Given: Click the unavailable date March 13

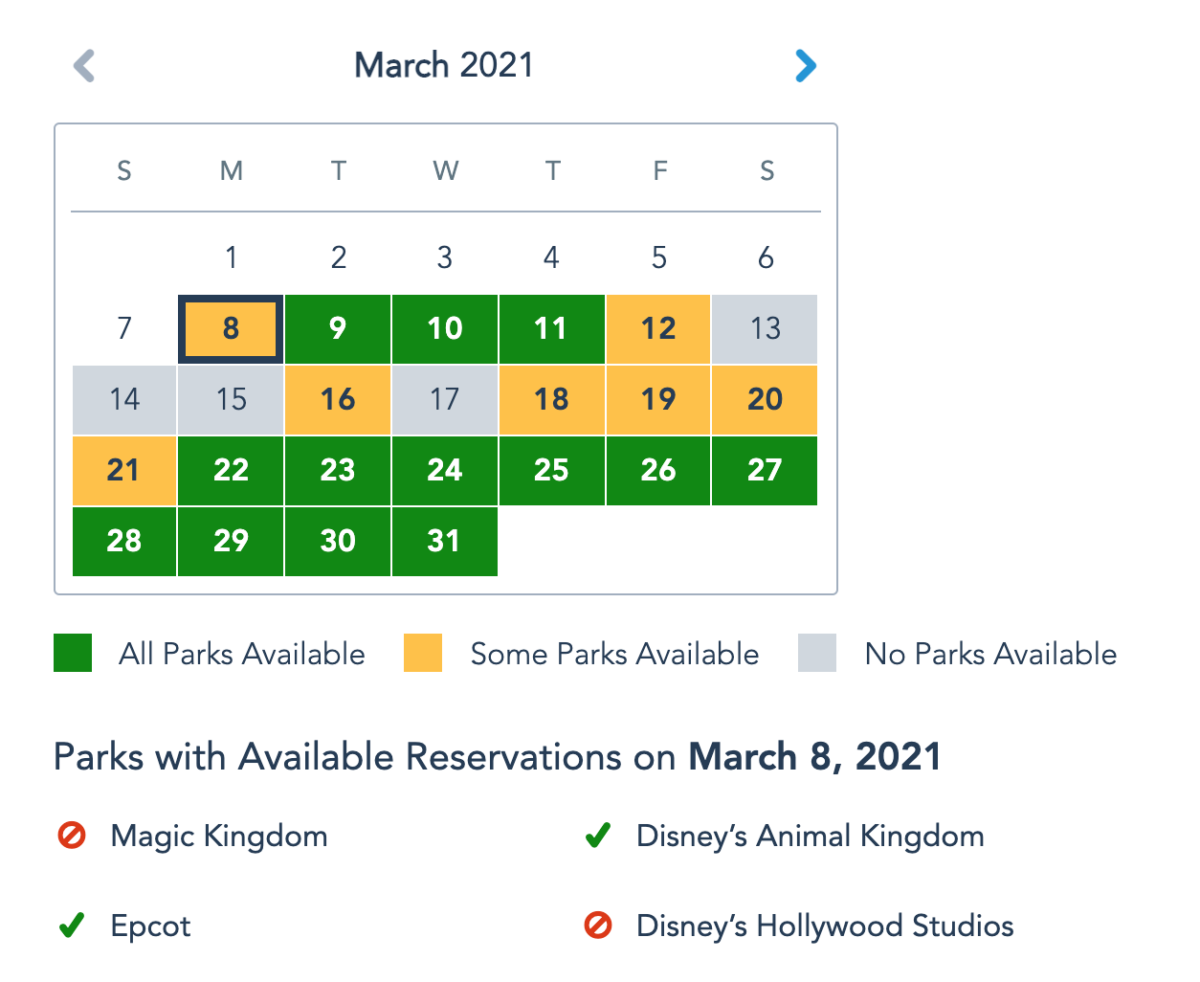Looking at the screenshot, I should [x=765, y=329].
